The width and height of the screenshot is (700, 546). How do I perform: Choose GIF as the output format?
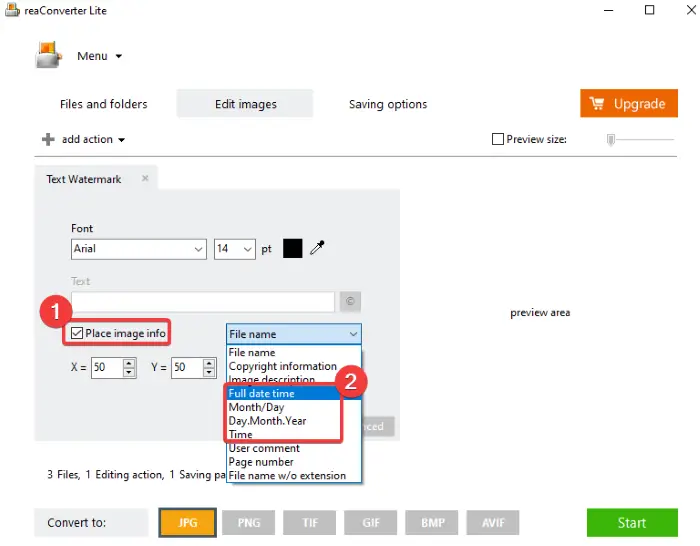(x=371, y=522)
